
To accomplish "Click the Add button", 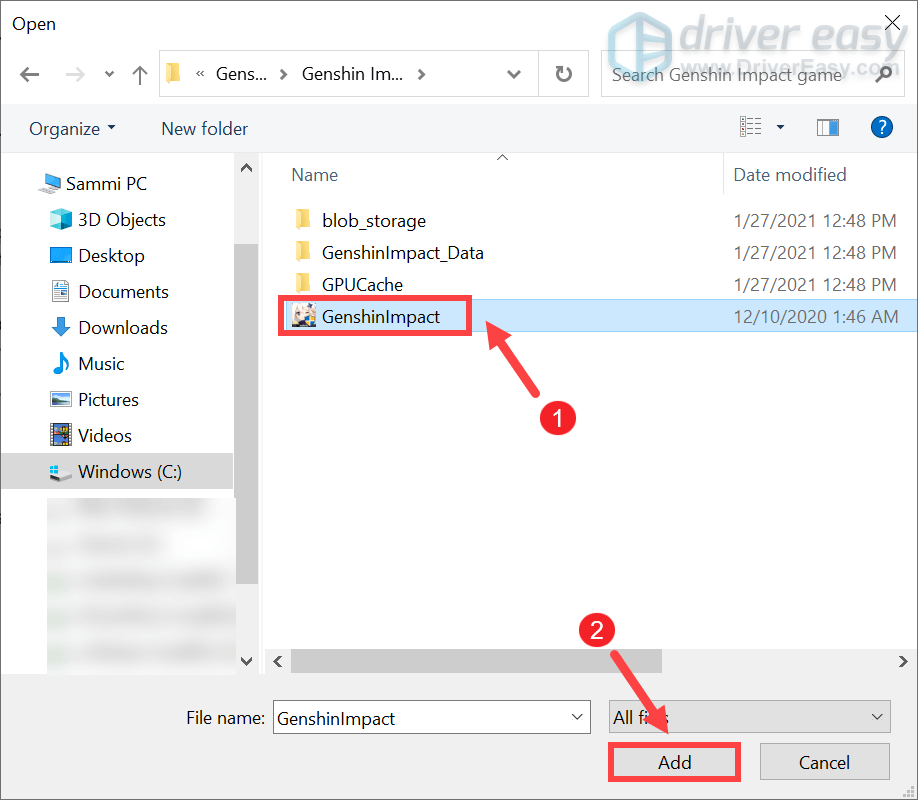I will point(674,762).
